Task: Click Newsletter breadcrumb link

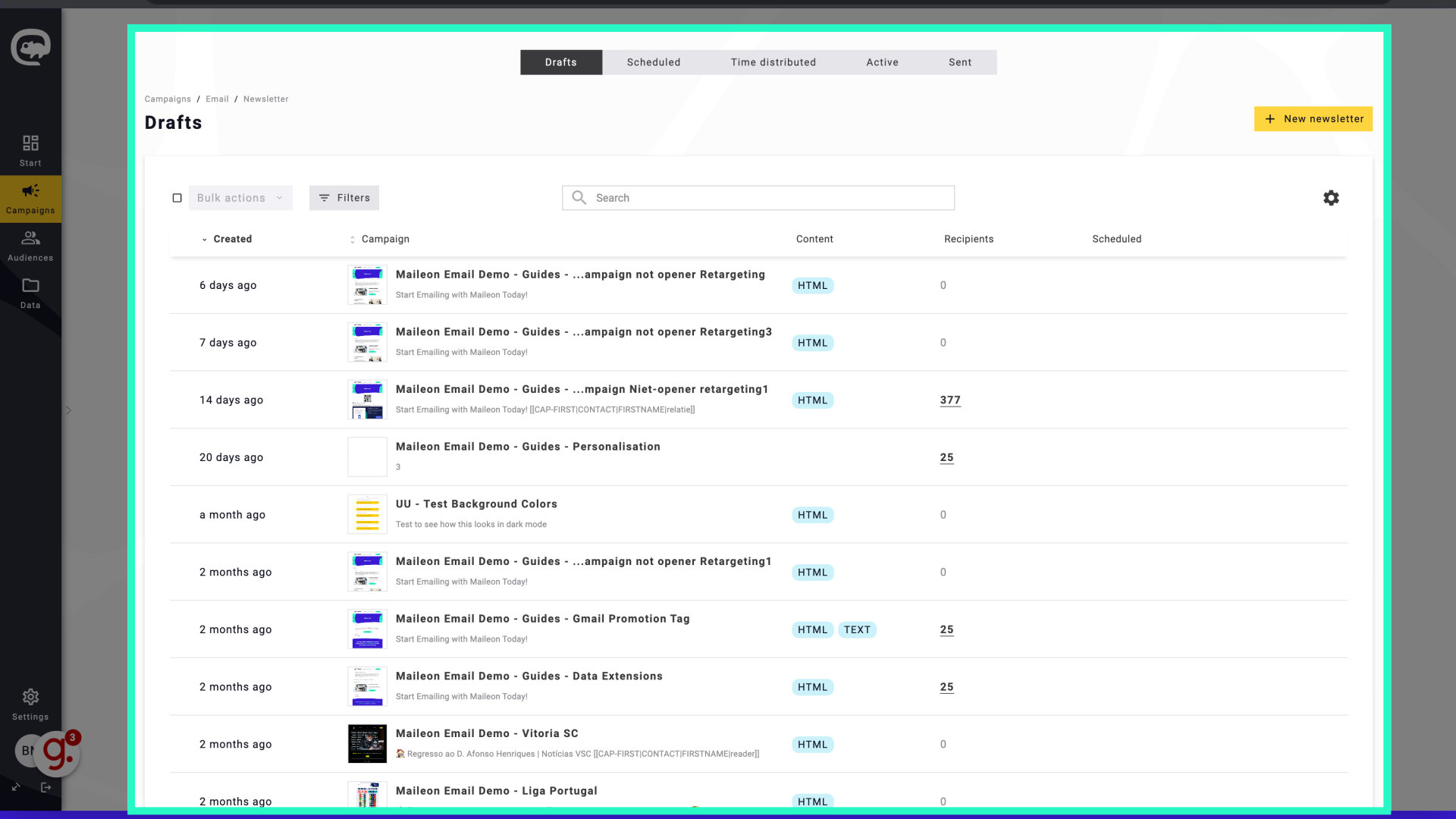Action: (x=266, y=99)
